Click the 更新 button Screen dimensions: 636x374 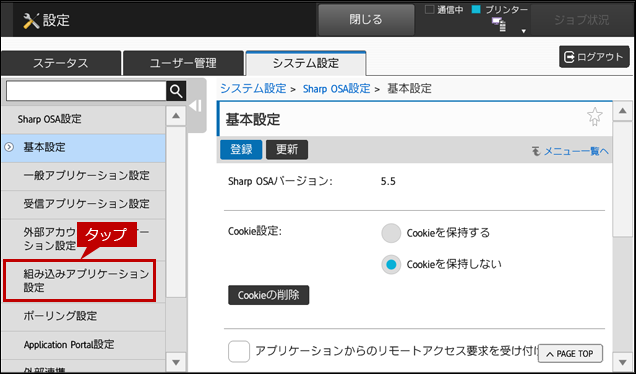pyautogui.click(x=287, y=150)
